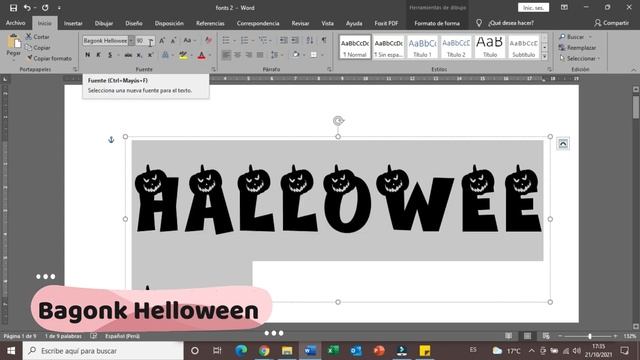The image size is (640, 360).
Task: Click the Pegar (paste) clipboard icon
Action: coord(13,42)
